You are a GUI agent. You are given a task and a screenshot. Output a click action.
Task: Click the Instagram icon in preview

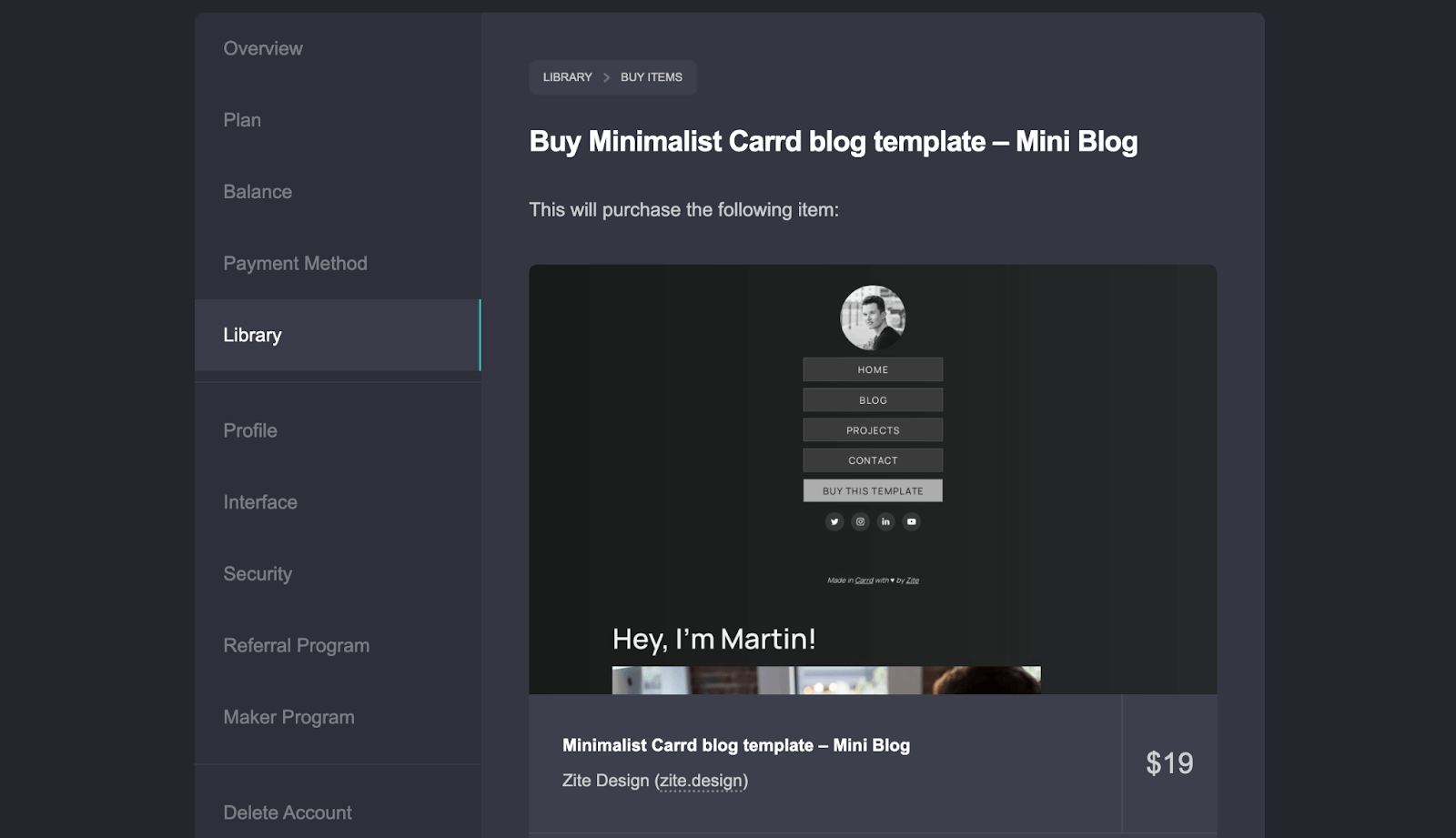[860, 521]
